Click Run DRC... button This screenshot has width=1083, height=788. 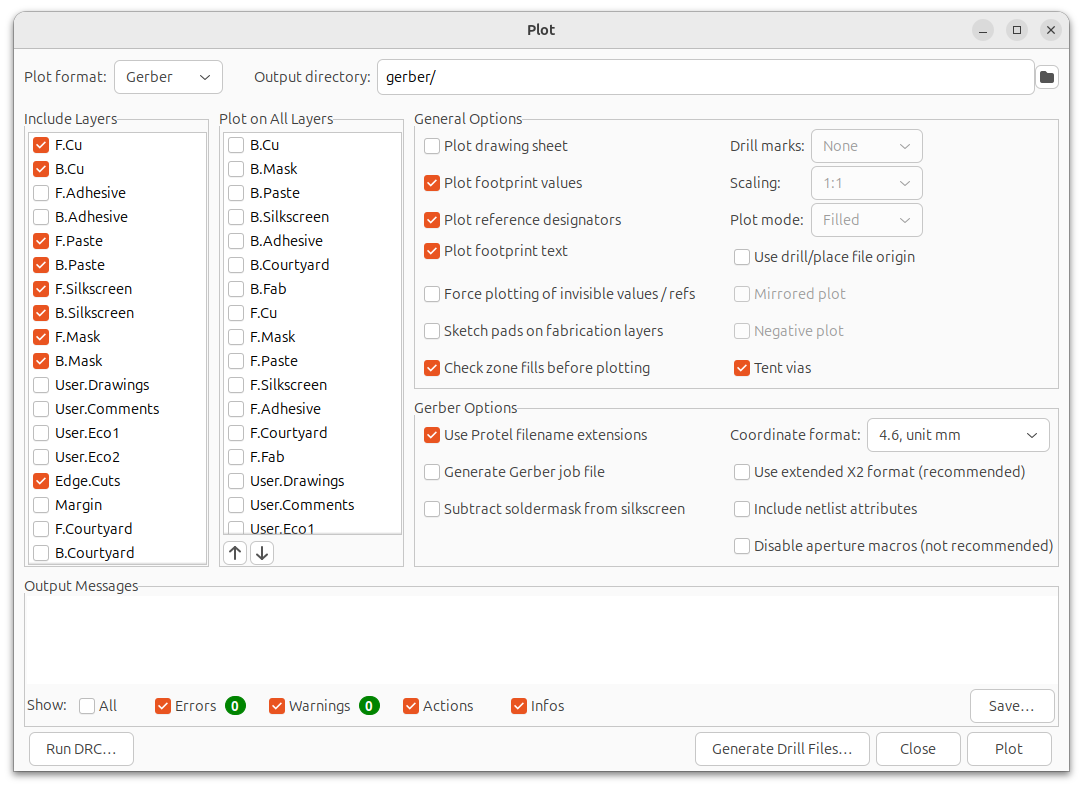[x=82, y=749]
